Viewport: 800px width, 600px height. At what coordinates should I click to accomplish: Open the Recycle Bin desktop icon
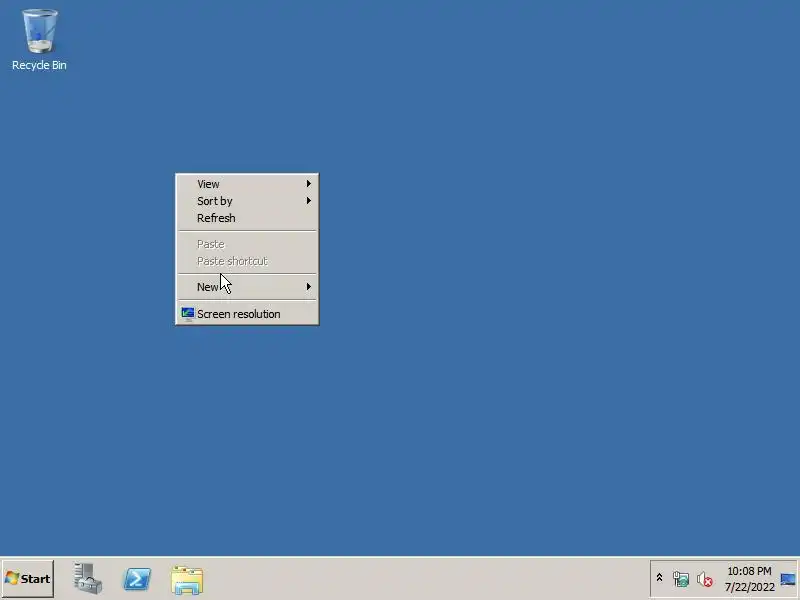coord(39,40)
